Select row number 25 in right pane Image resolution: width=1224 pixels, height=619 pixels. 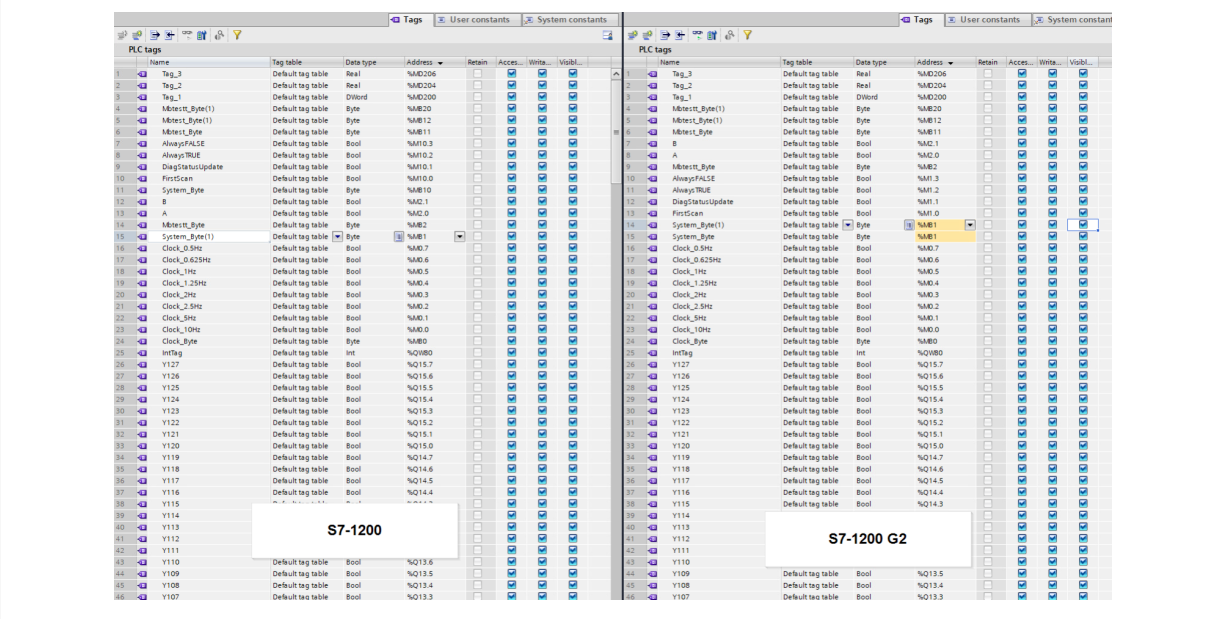630,353
